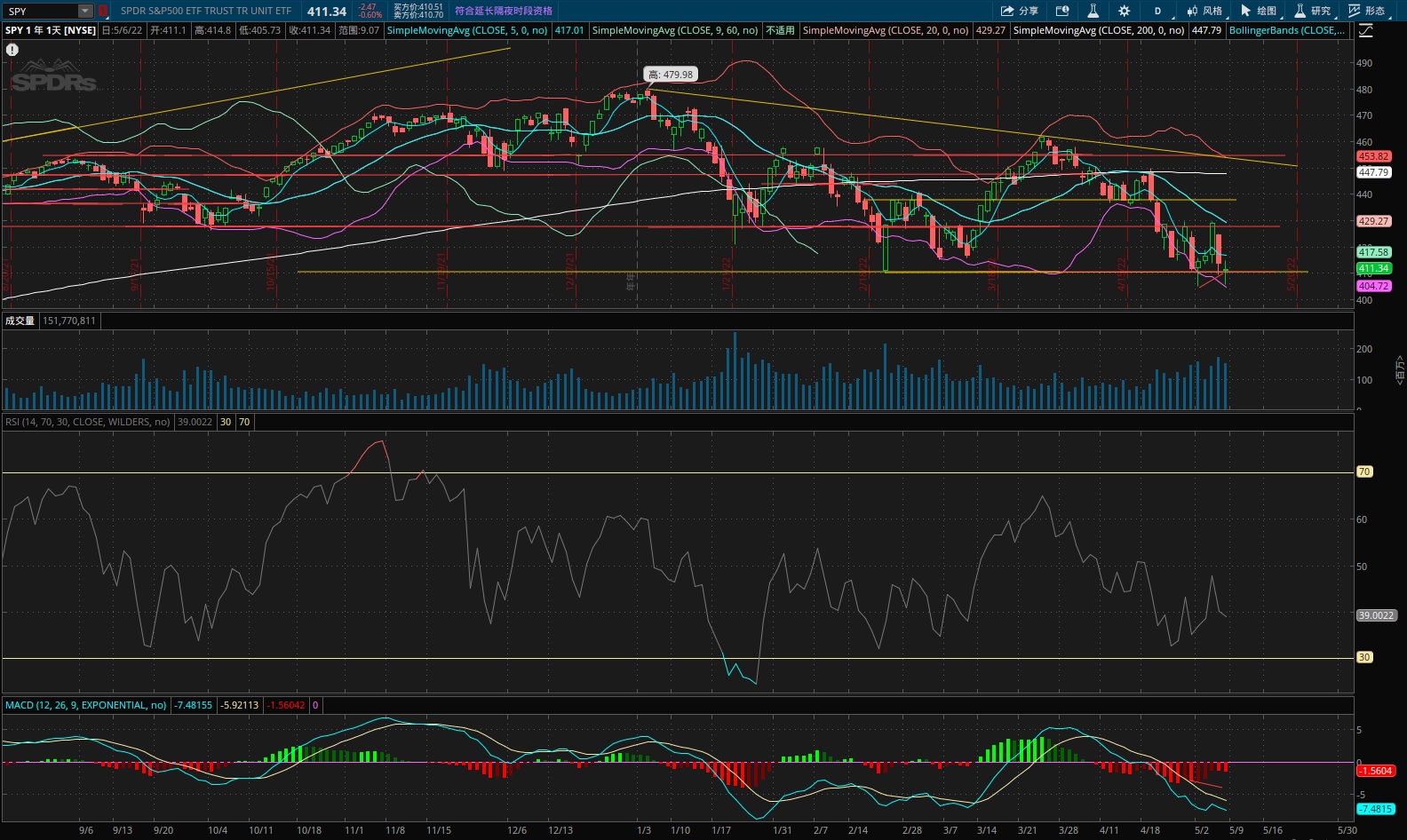Viewport: 1407px width, 840px height.
Task: Select SimpleMovingAvg (CLOSE, 200, 0, no) study label
Action: (x=1099, y=30)
